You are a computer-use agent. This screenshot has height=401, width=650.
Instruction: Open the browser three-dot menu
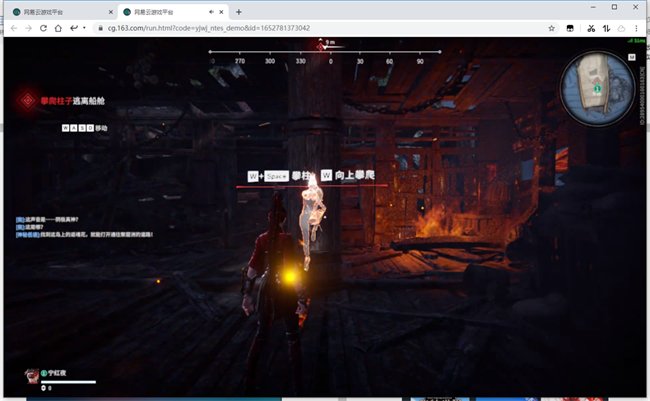tap(637, 28)
